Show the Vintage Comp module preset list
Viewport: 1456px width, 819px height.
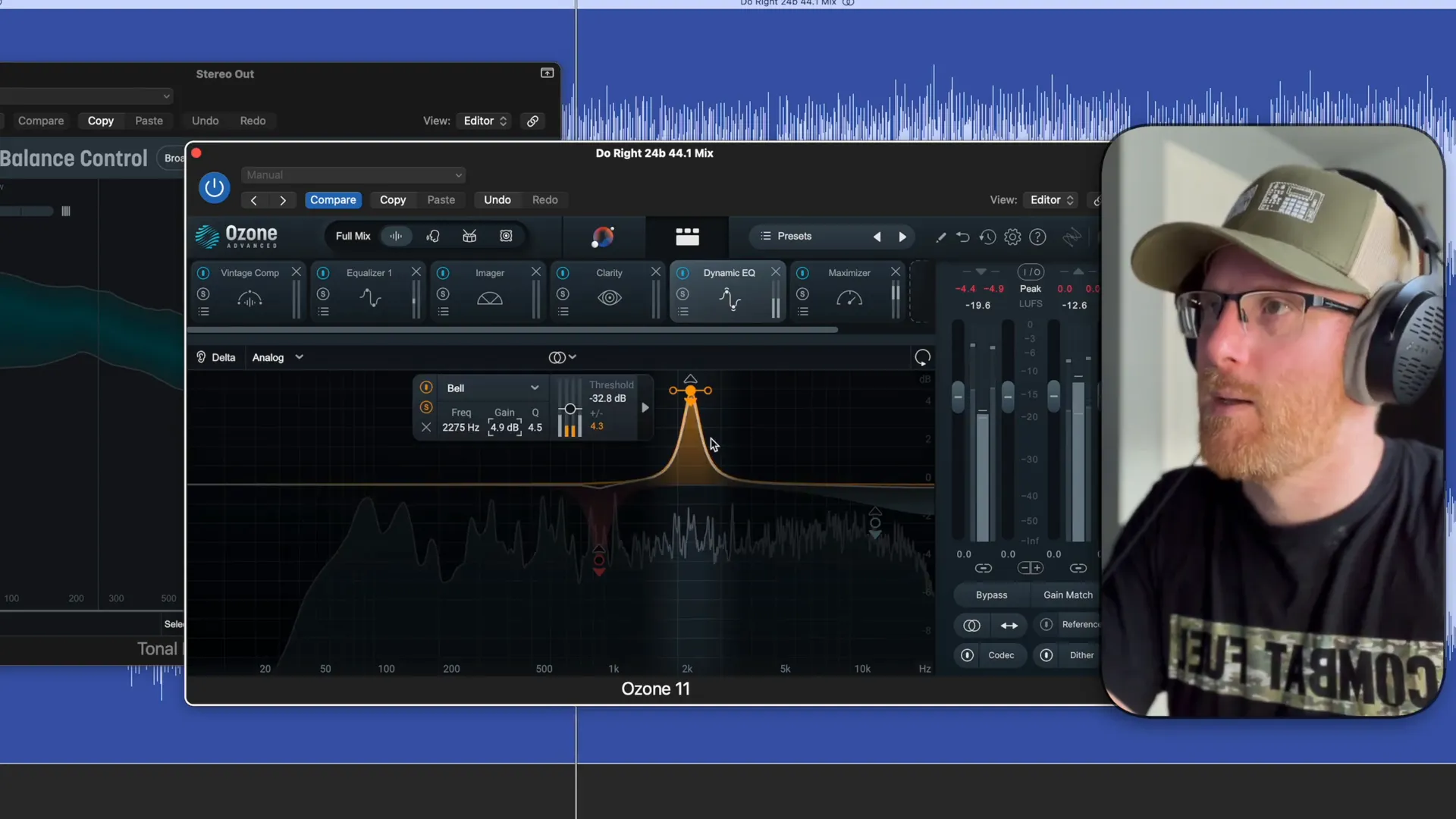pyautogui.click(x=203, y=312)
